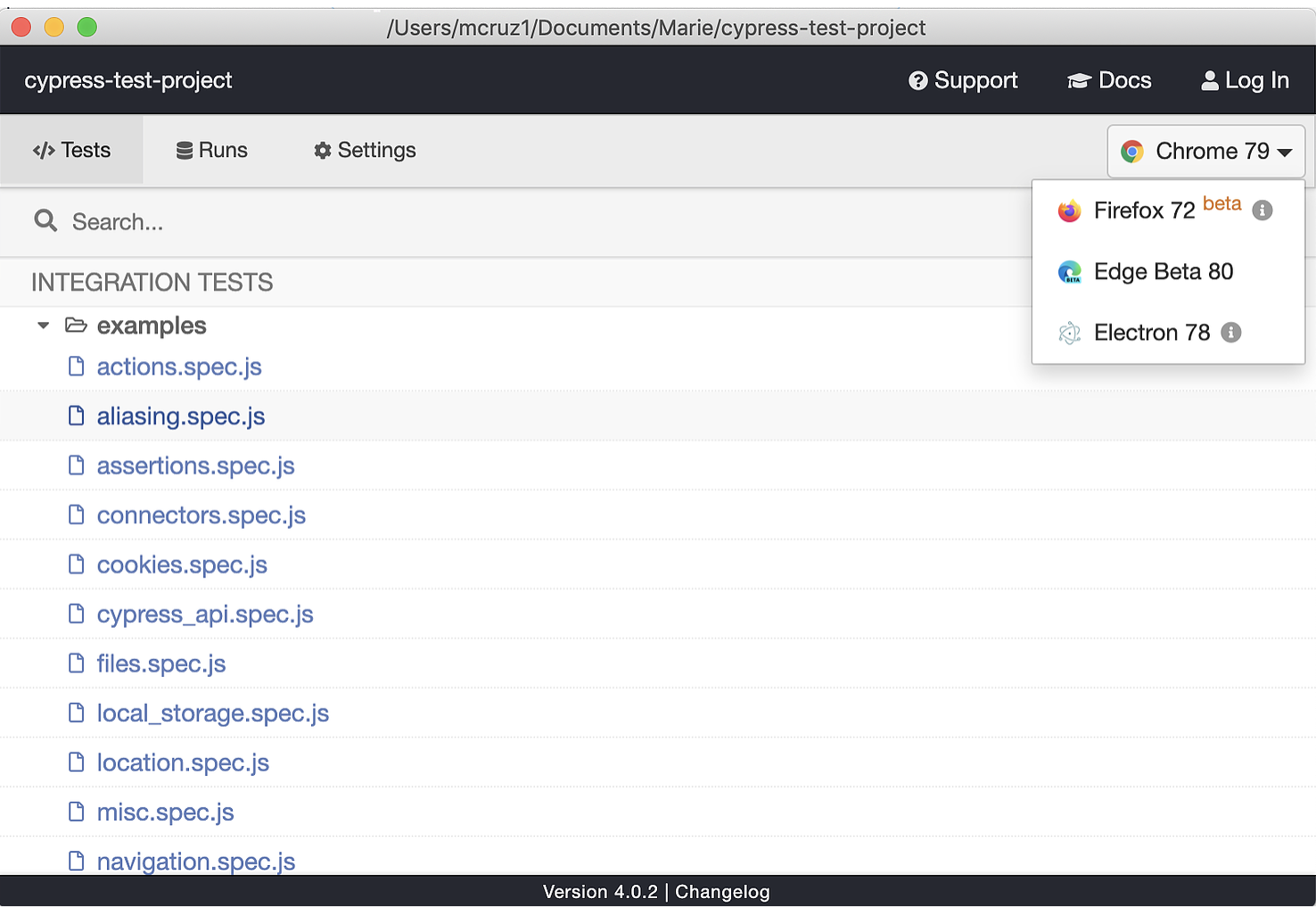
Task: Click the examples folder name
Action: click(x=152, y=326)
